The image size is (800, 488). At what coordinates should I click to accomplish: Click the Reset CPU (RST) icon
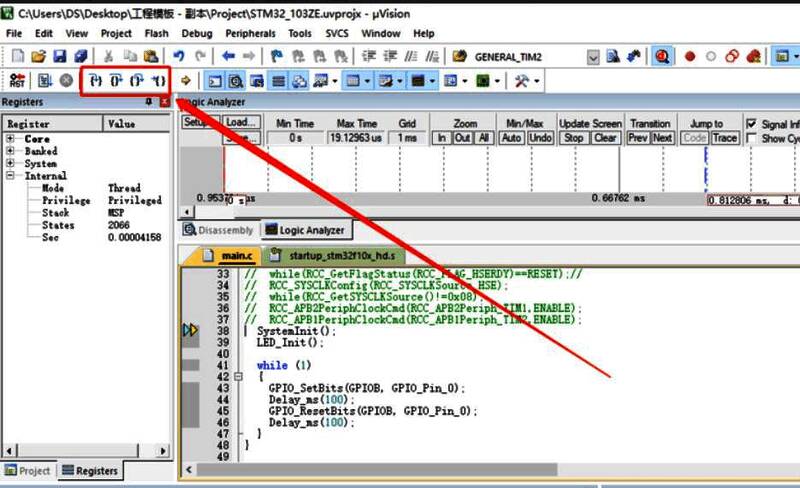tap(17, 80)
